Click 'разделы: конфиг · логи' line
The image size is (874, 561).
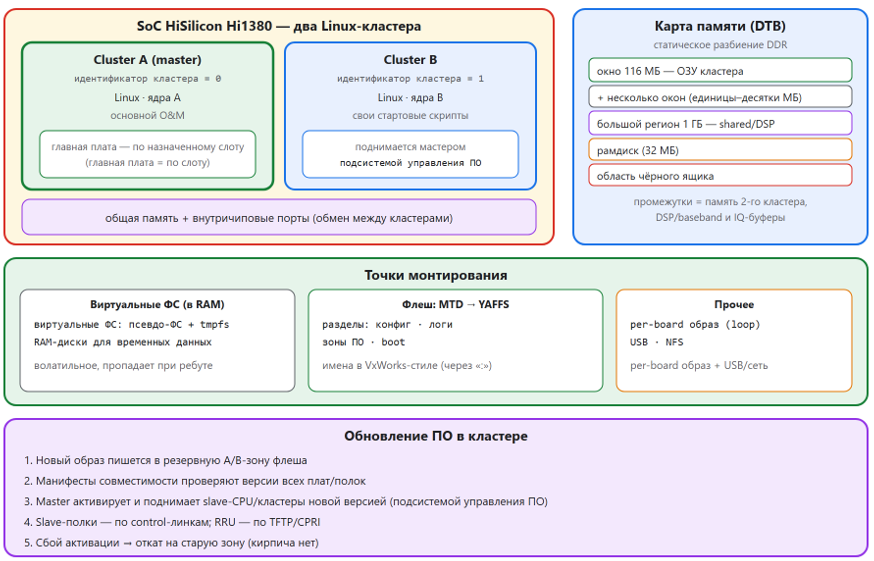point(387,325)
